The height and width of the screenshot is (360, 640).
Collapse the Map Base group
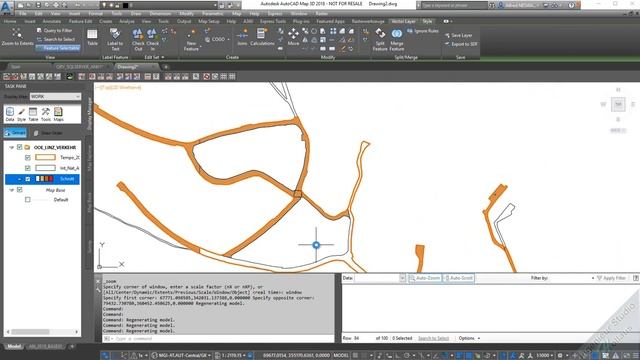[11, 190]
